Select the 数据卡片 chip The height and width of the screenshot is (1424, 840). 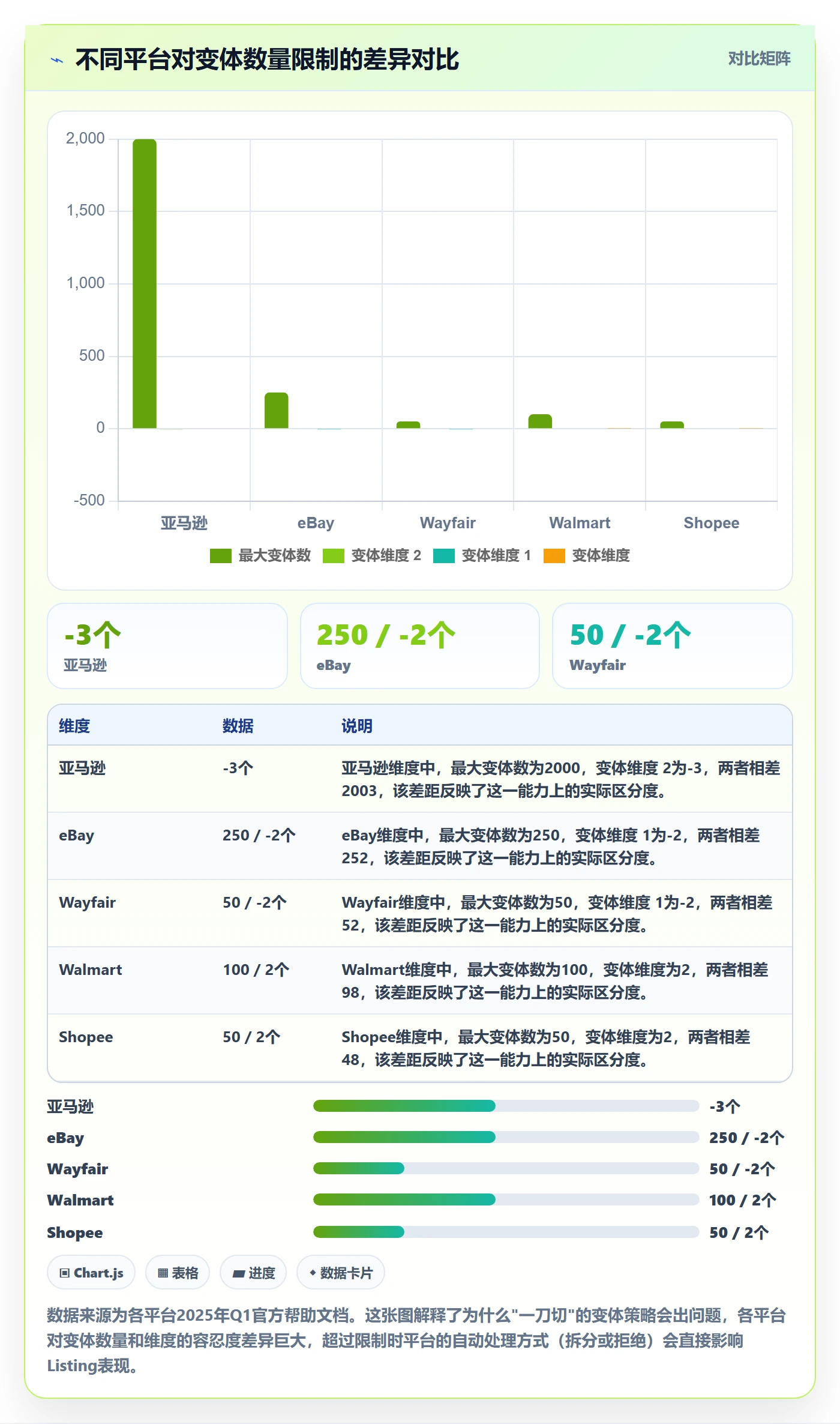click(x=340, y=1273)
